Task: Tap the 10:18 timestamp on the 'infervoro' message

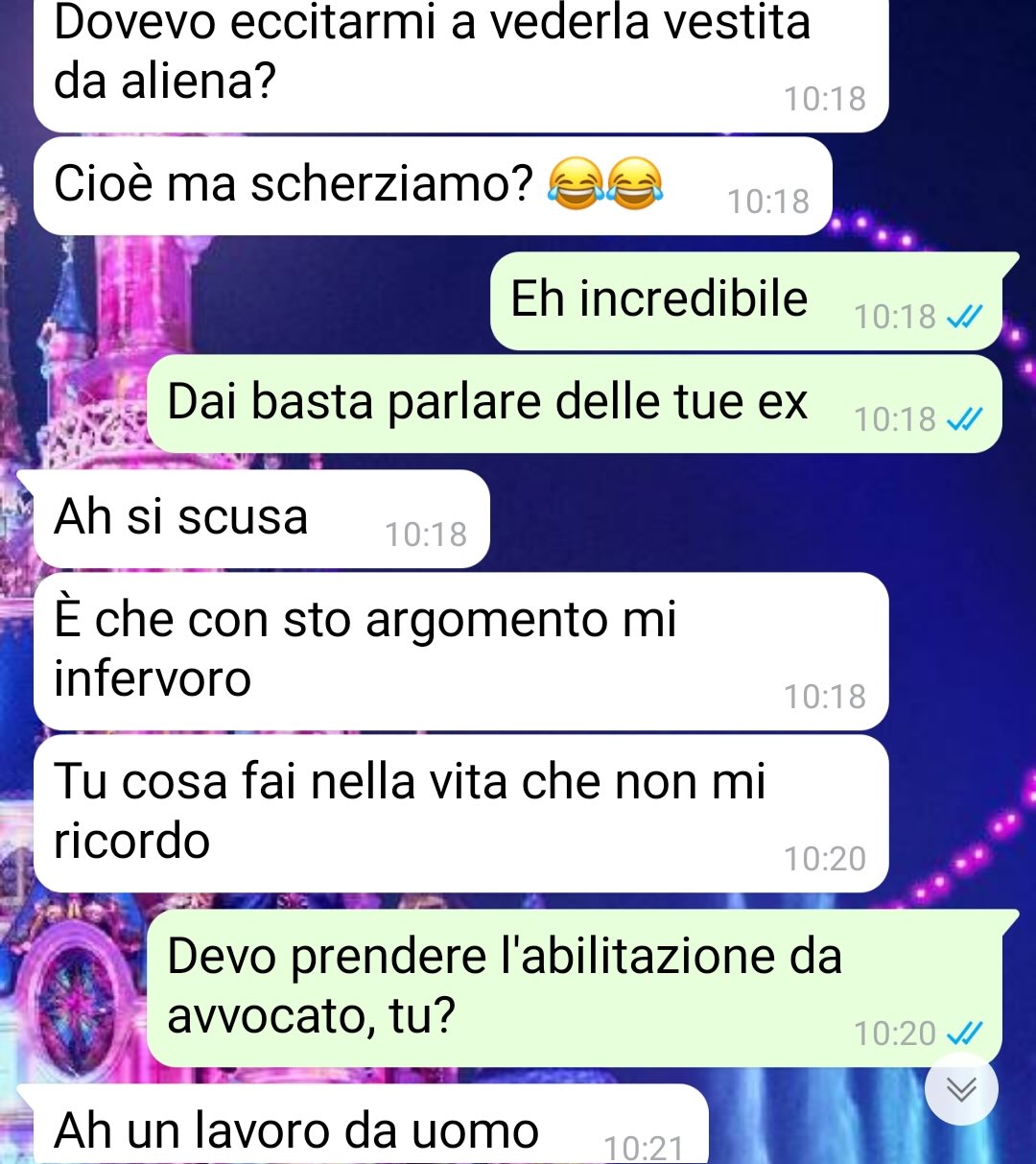Action: 825,697
